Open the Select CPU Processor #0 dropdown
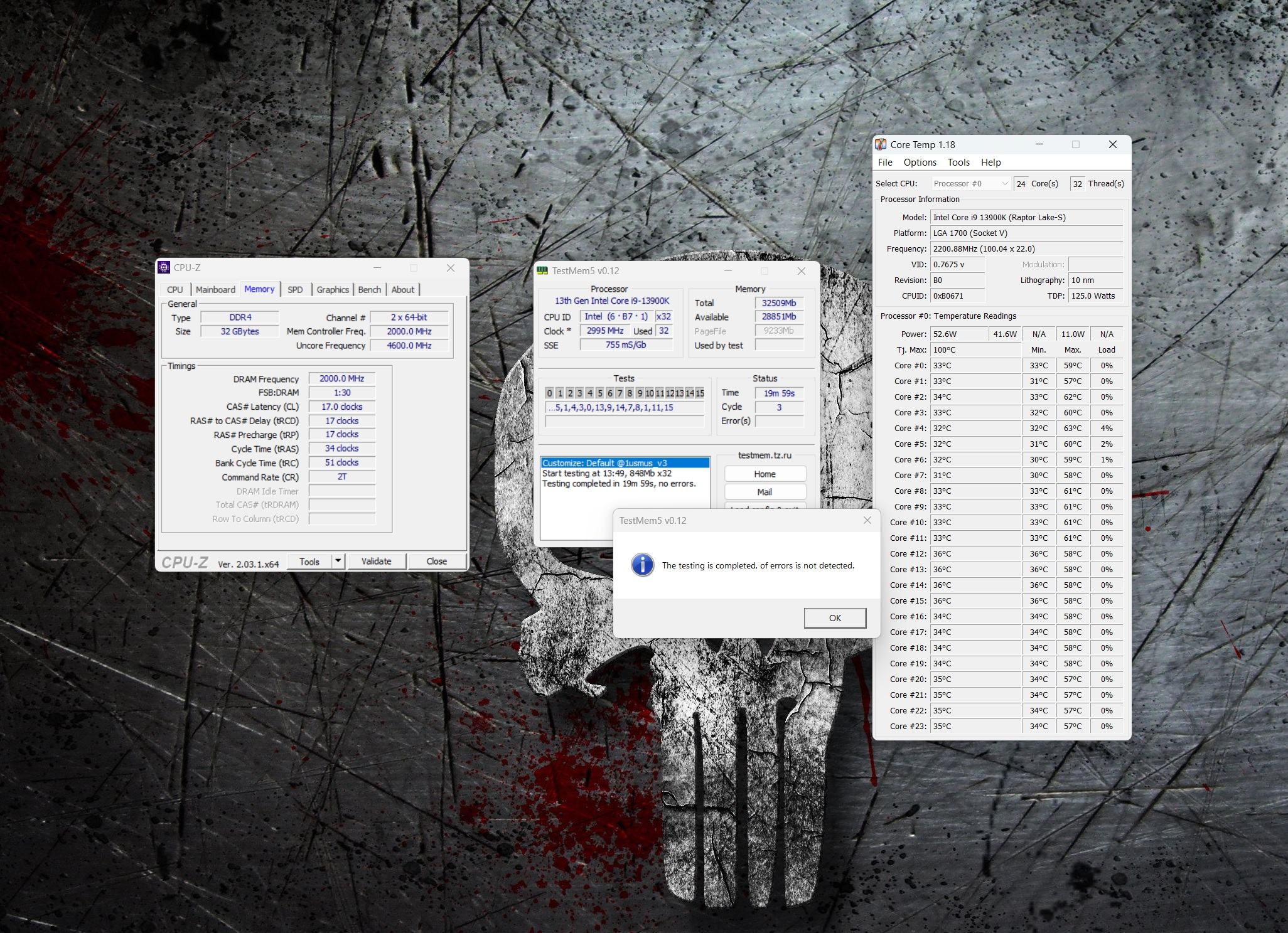Viewport: 1288px width, 933px height. 970,183
